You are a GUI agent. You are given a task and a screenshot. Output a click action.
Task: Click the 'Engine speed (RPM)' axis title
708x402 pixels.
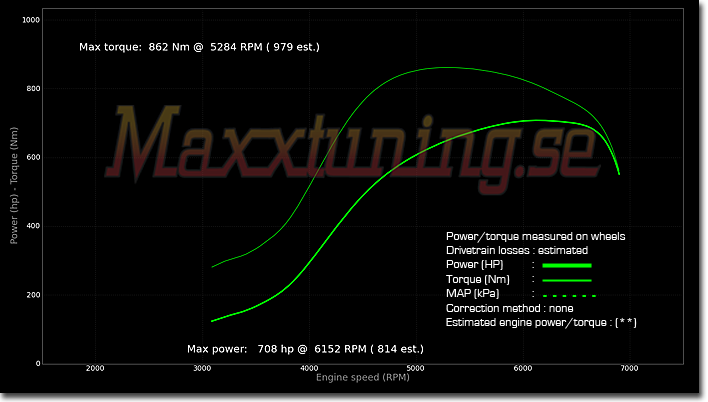[363, 377]
